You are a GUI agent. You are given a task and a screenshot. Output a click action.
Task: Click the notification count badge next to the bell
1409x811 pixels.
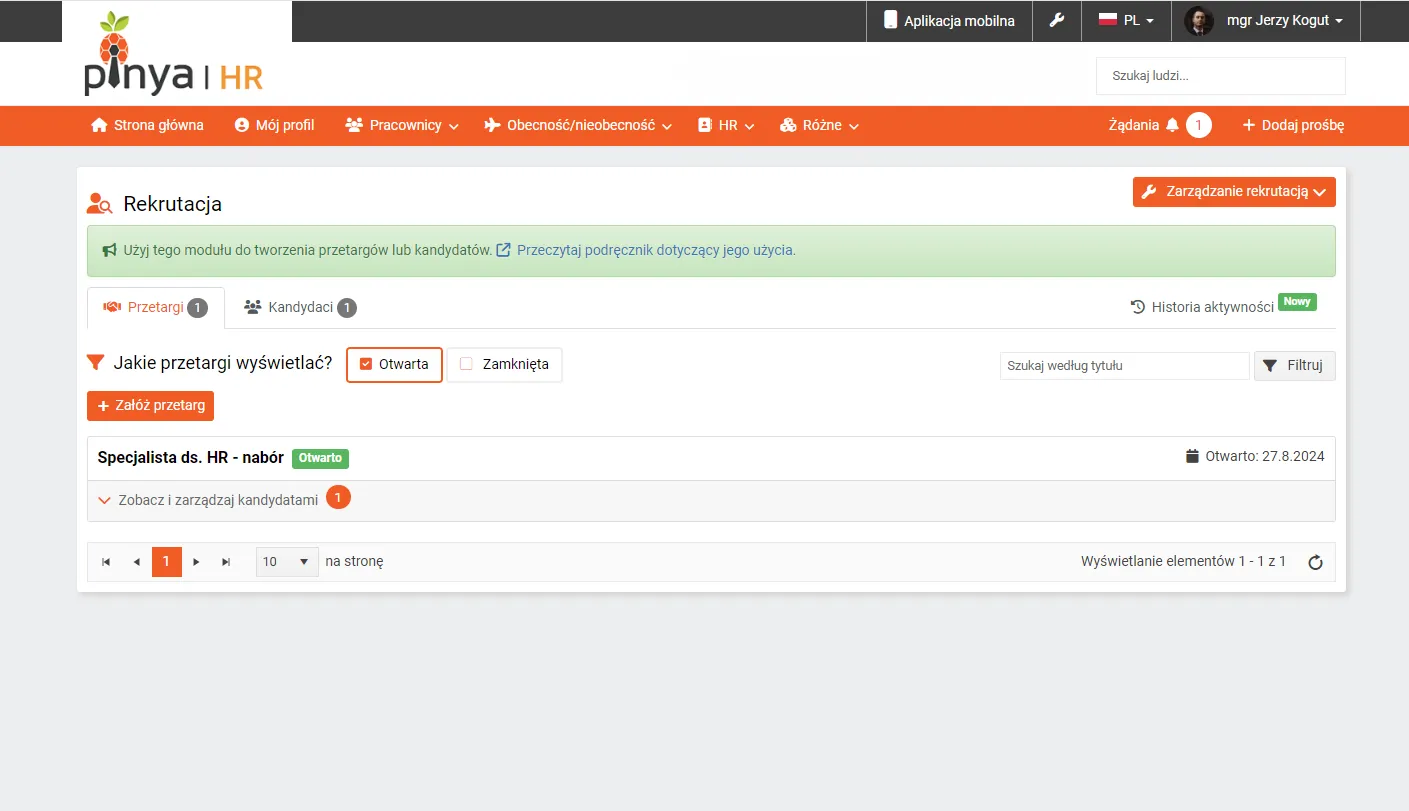click(x=1199, y=125)
